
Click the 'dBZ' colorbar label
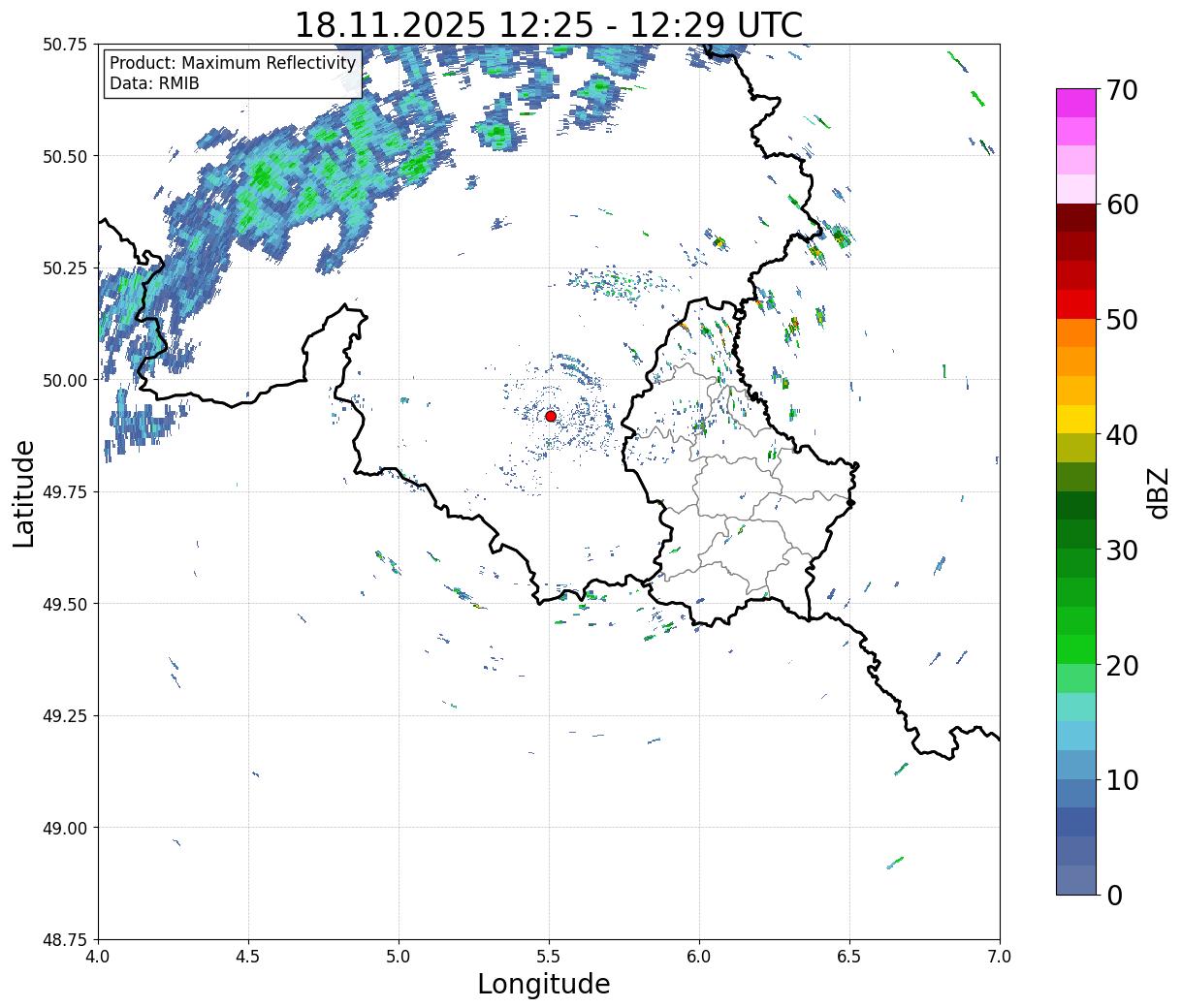coord(1158,492)
